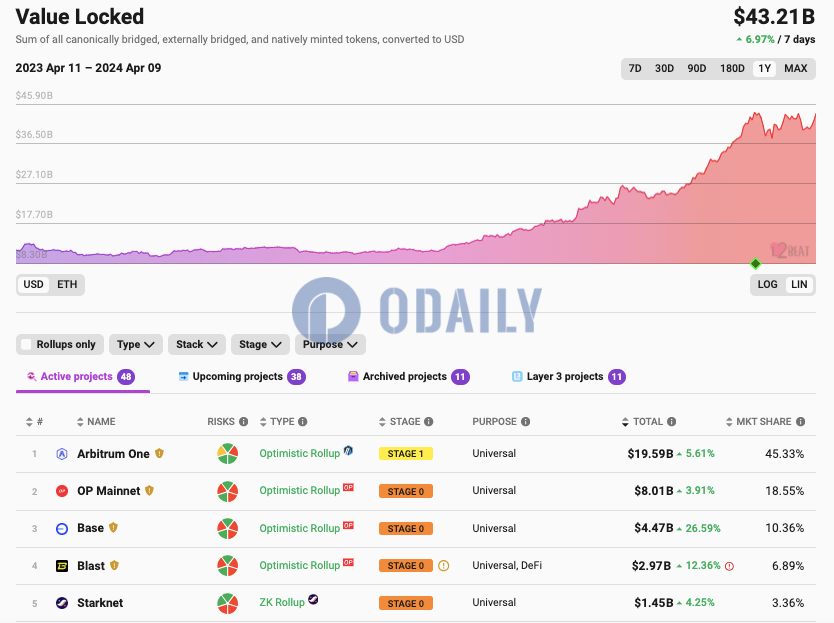Select the 180D time range
The width and height of the screenshot is (834, 623).
click(x=732, y=69)
